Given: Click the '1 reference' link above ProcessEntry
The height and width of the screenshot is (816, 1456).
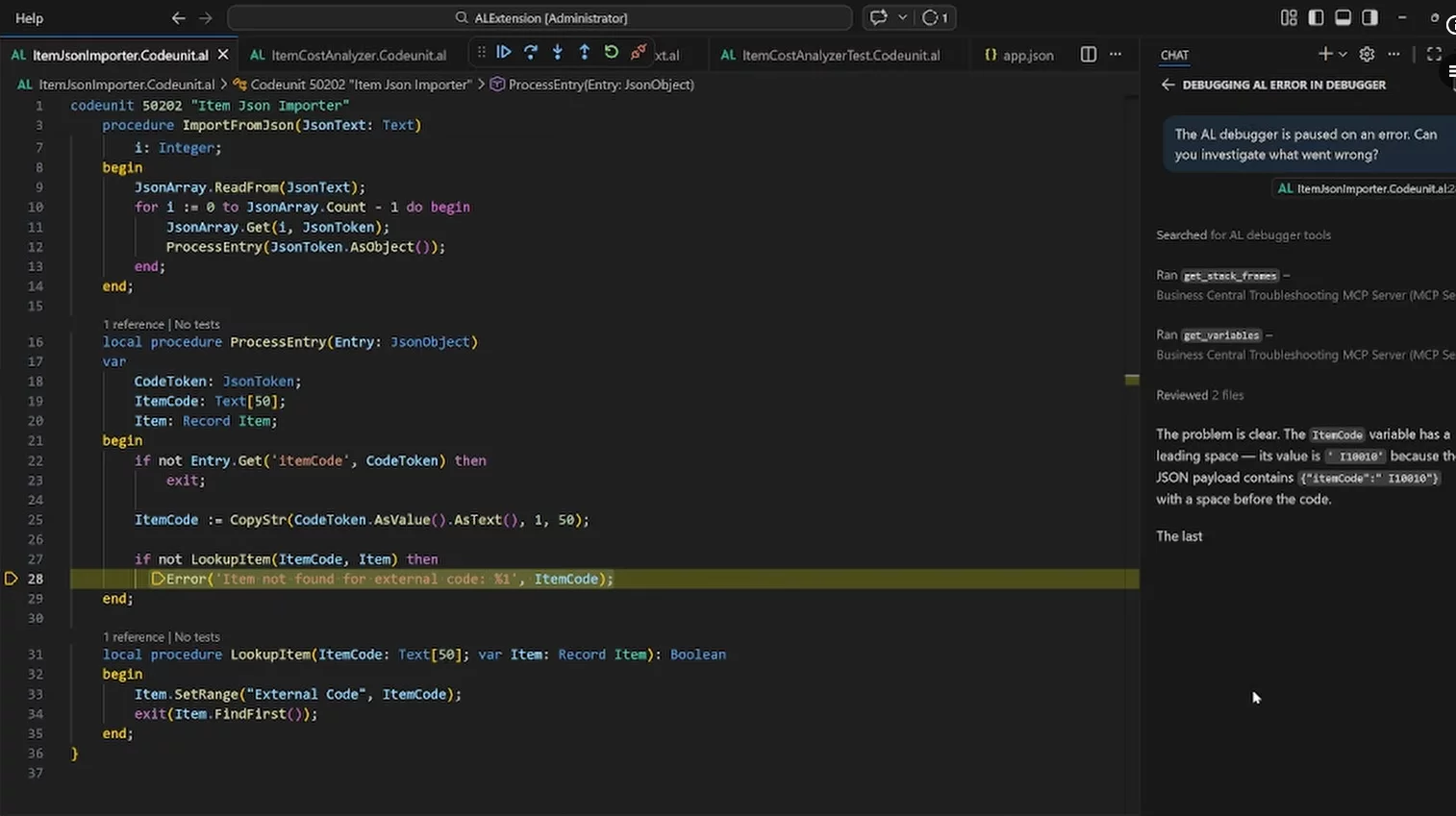Looking at the screenshot, I should coord(133,325).
